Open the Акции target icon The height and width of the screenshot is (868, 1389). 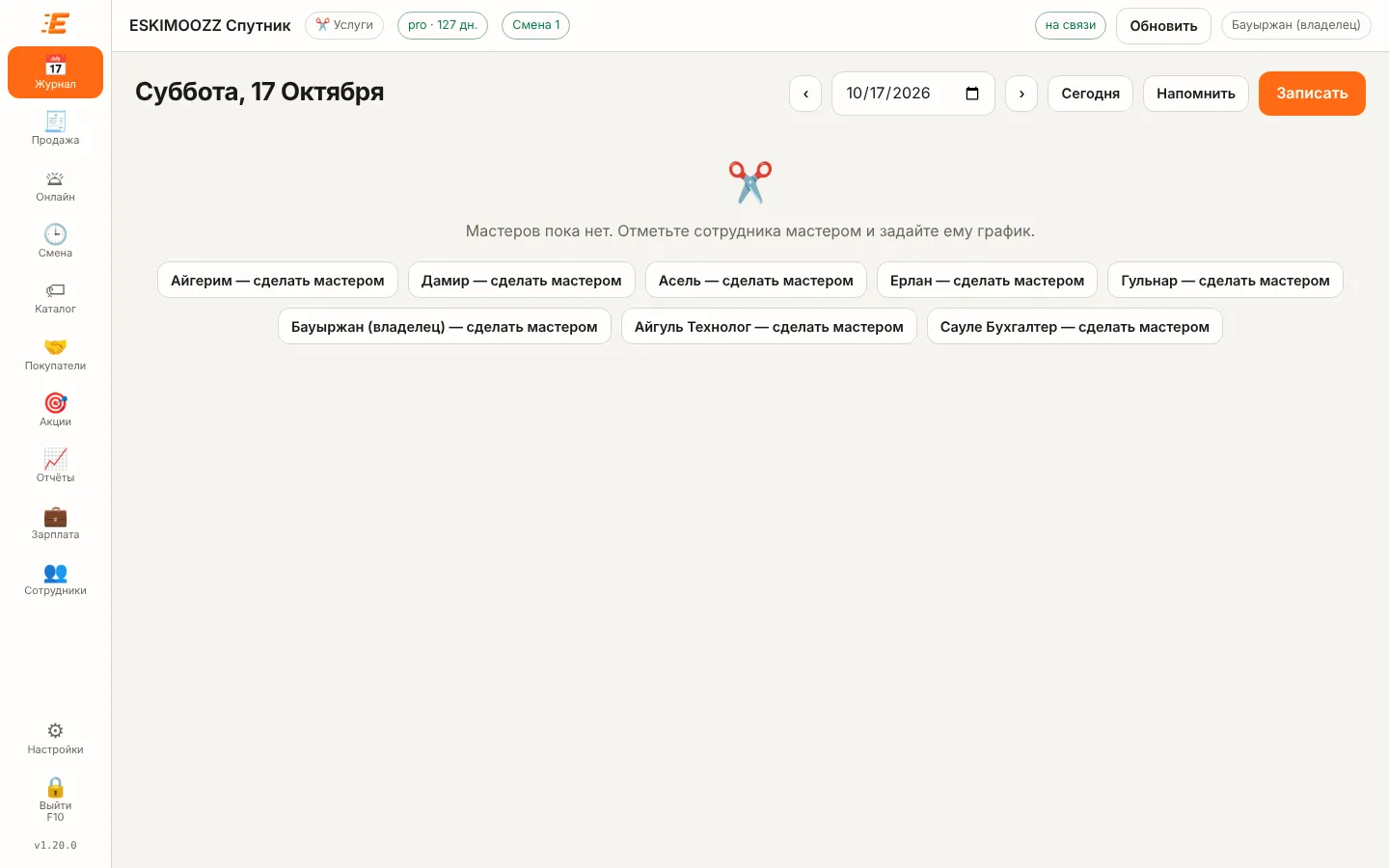55,410
